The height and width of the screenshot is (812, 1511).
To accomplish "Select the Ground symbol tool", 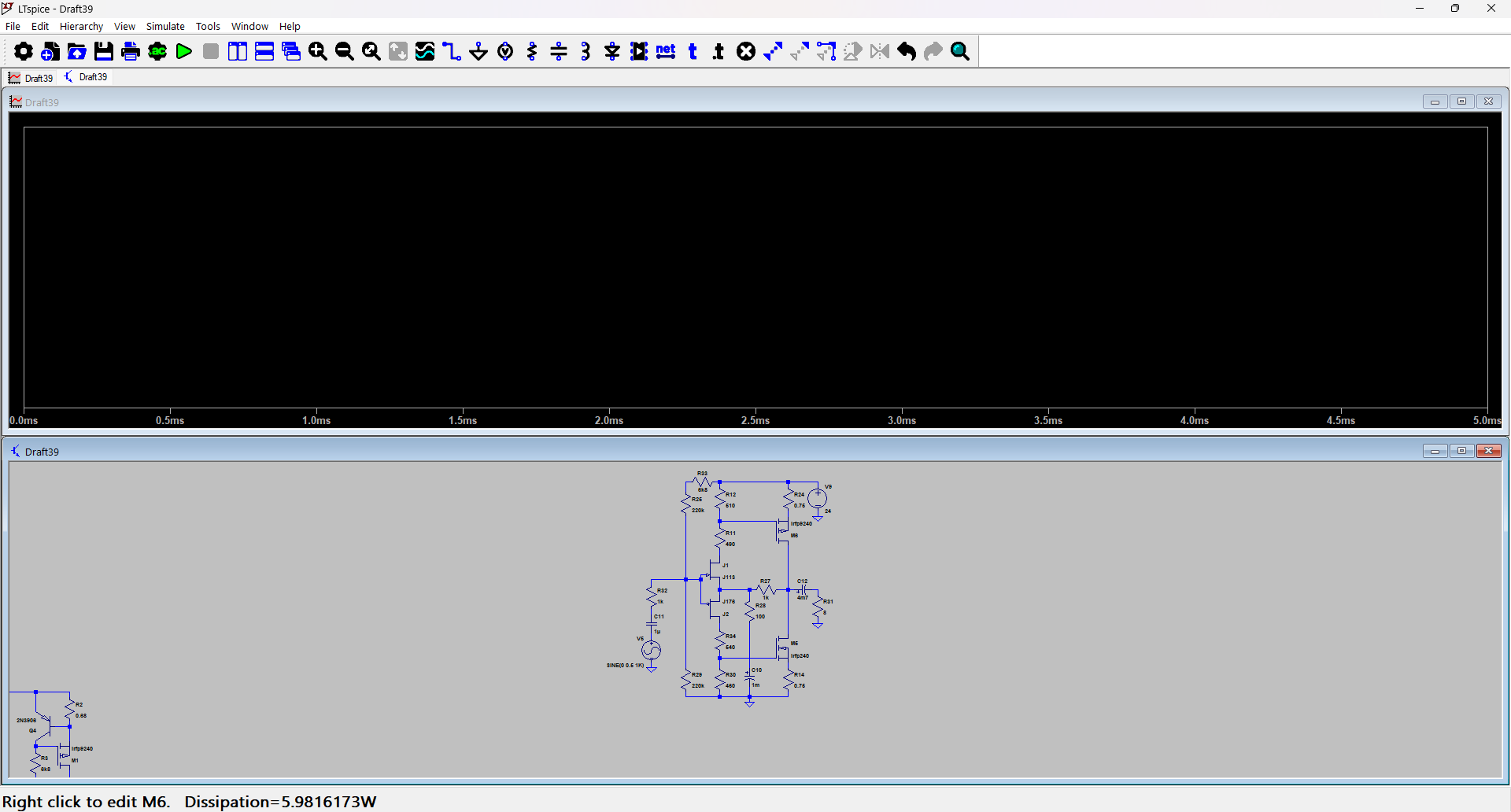I will tap(478, 52).
